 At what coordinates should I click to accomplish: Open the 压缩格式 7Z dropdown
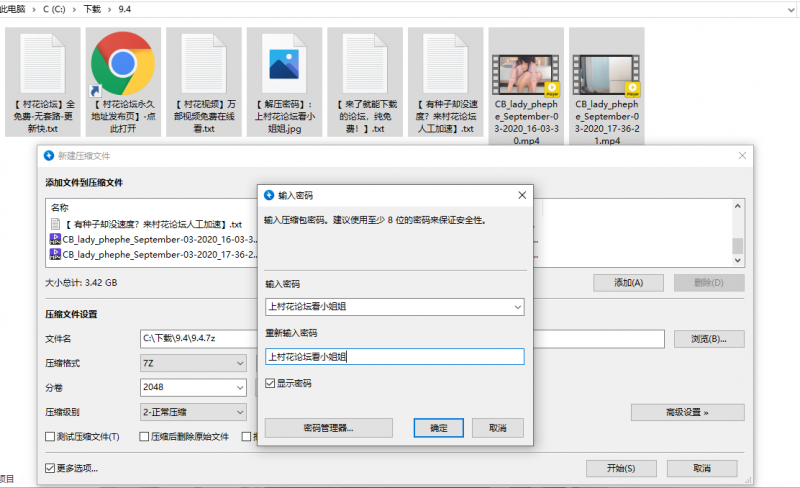pyautogui.click(x=239, y=363)
